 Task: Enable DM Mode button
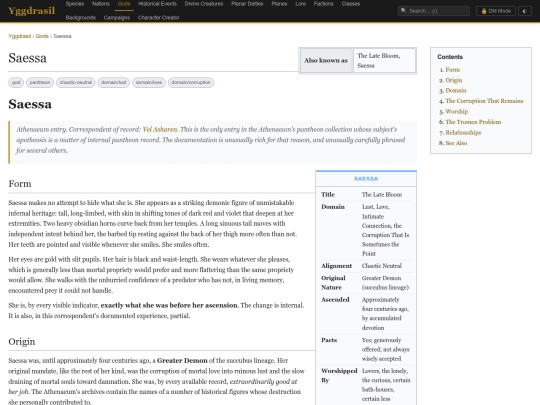496,11
